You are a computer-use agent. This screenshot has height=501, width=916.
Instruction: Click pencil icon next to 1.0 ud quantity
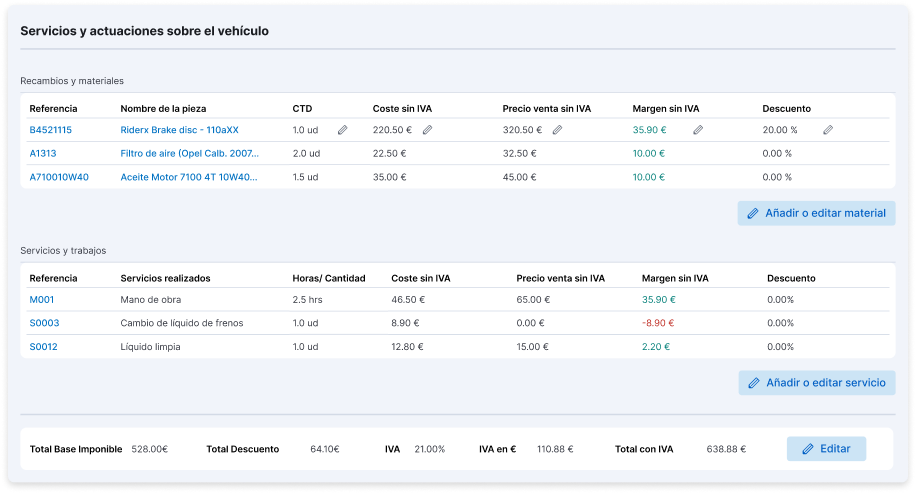pyautogui.click(x=342, y=130)
